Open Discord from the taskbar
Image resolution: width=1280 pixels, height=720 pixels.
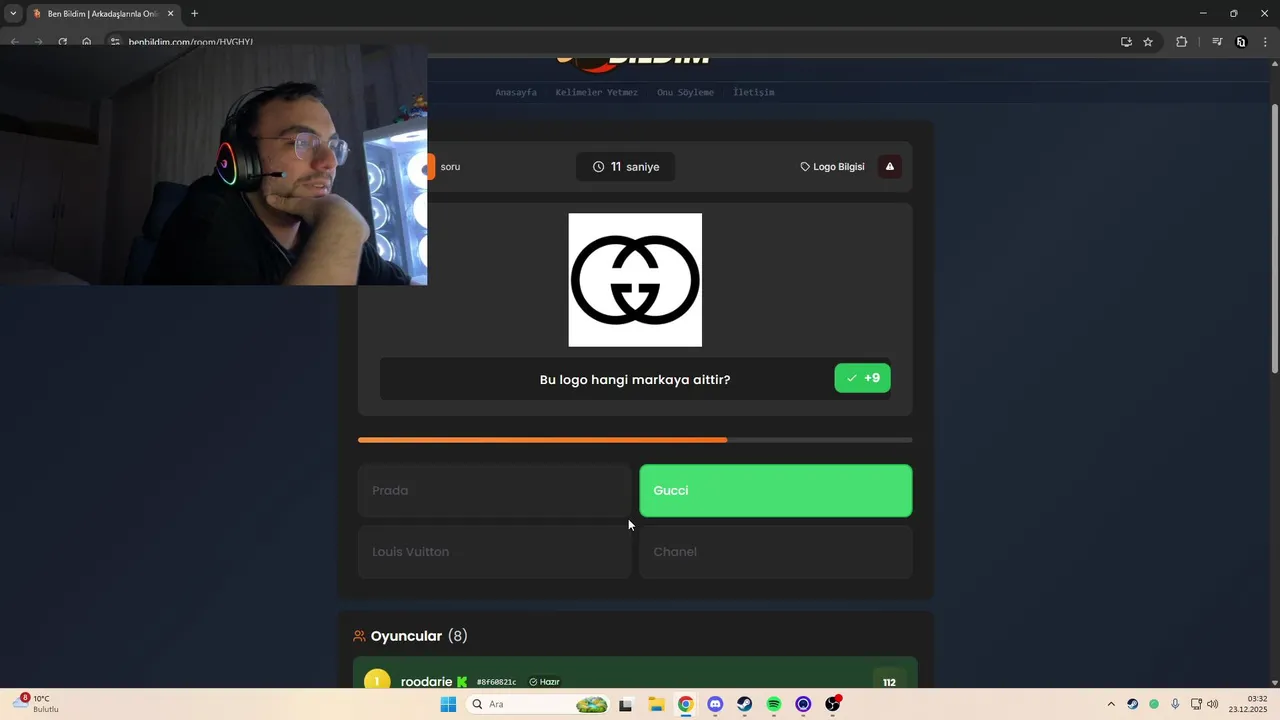(x=715, y=704)
